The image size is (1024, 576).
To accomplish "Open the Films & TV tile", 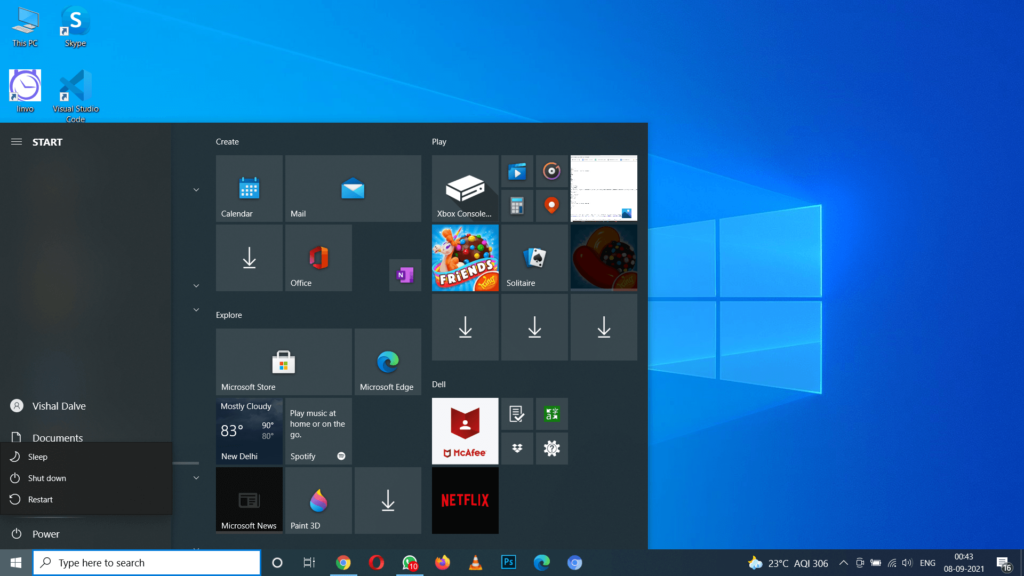I will [516, 170].
